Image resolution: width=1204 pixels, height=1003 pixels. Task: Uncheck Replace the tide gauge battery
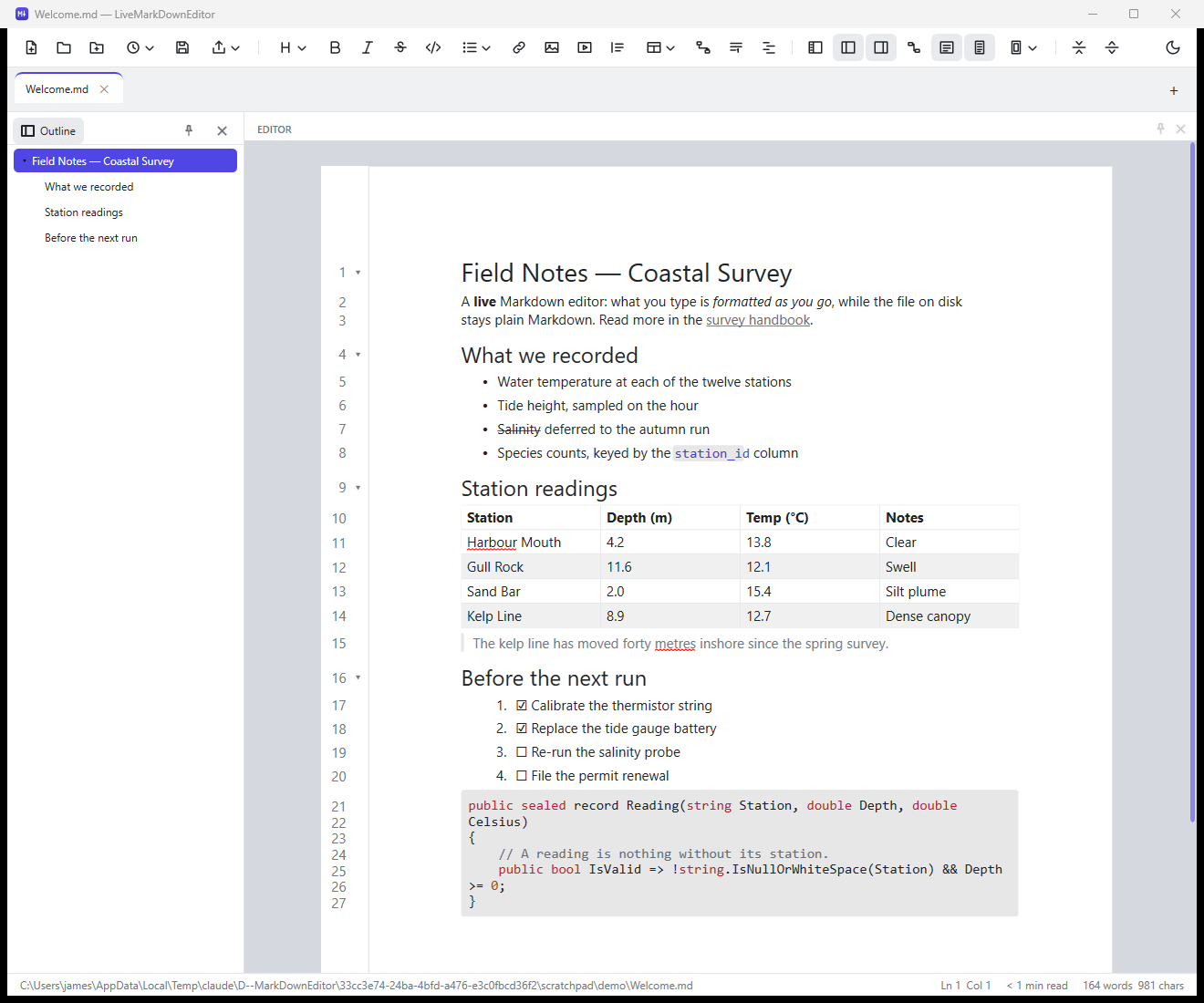522,729
